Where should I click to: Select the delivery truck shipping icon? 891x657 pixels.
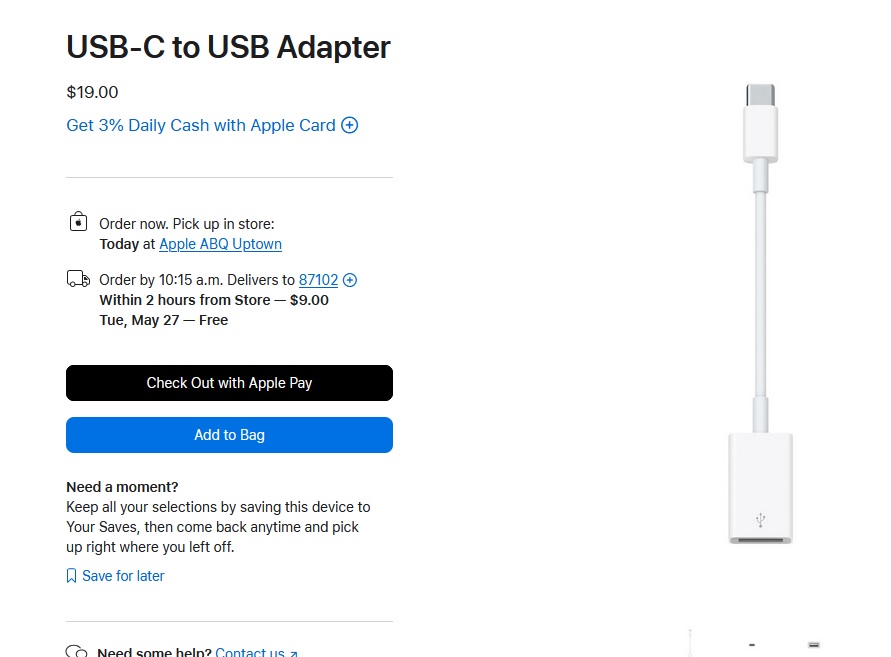click(x=78, y=278)
